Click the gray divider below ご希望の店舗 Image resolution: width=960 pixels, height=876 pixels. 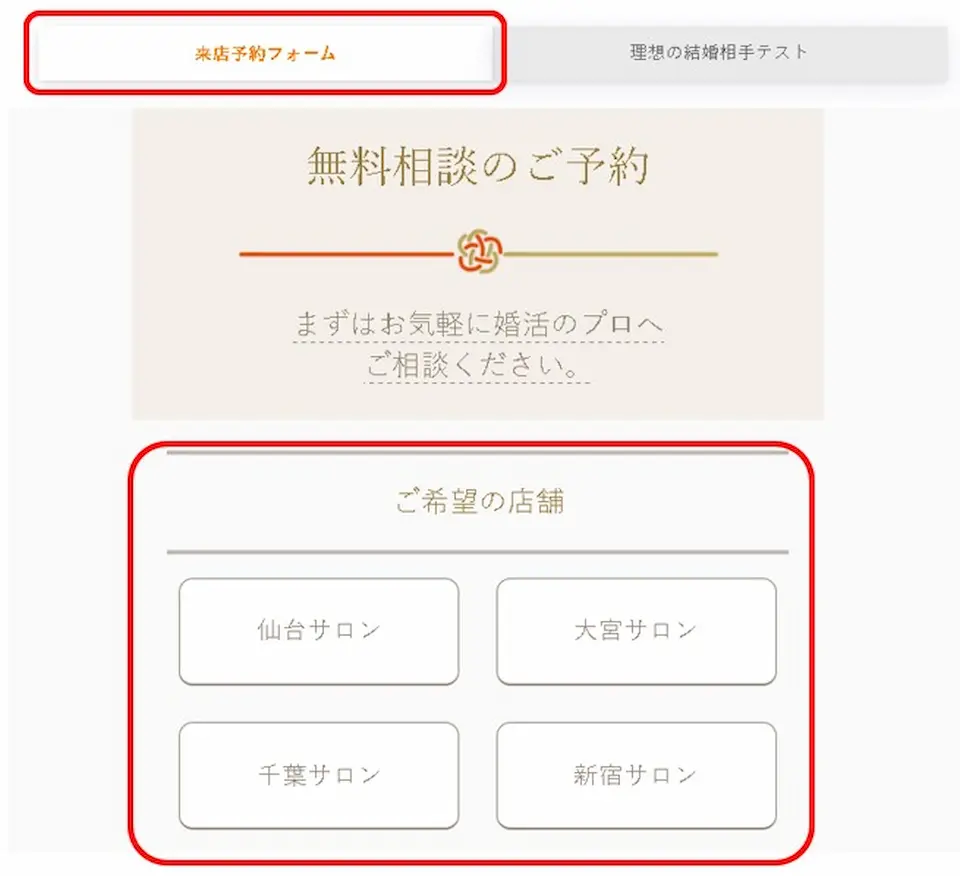(x=478, y=552)
